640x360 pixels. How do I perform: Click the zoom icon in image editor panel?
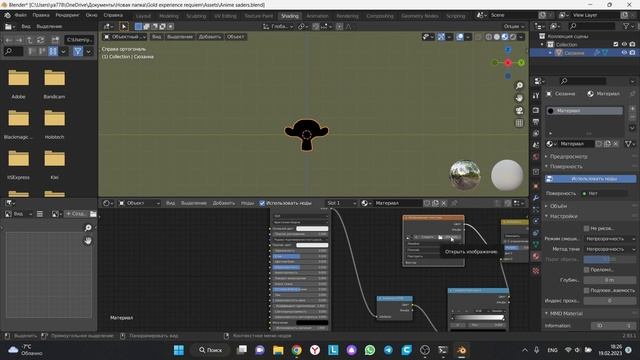click(88, 228)
